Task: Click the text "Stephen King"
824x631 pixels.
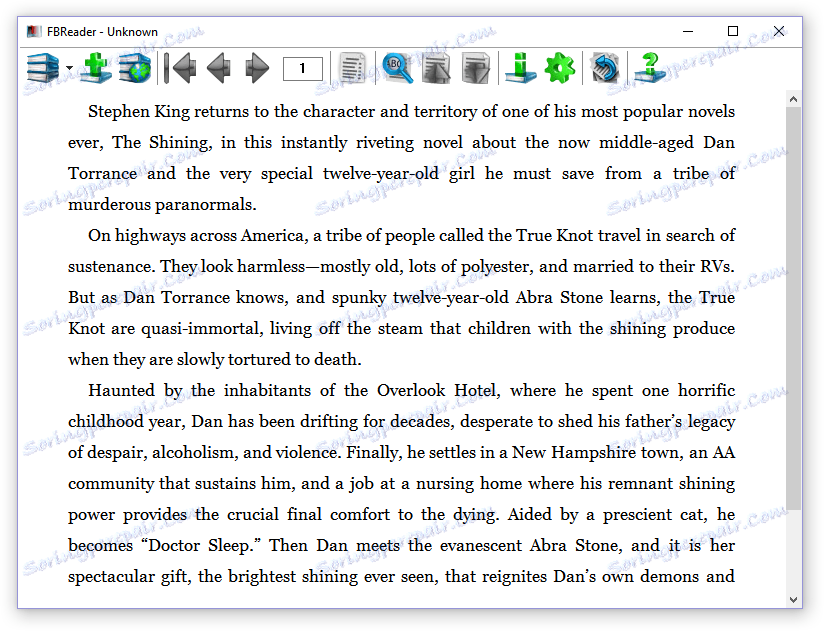Action: coord(139,112)
